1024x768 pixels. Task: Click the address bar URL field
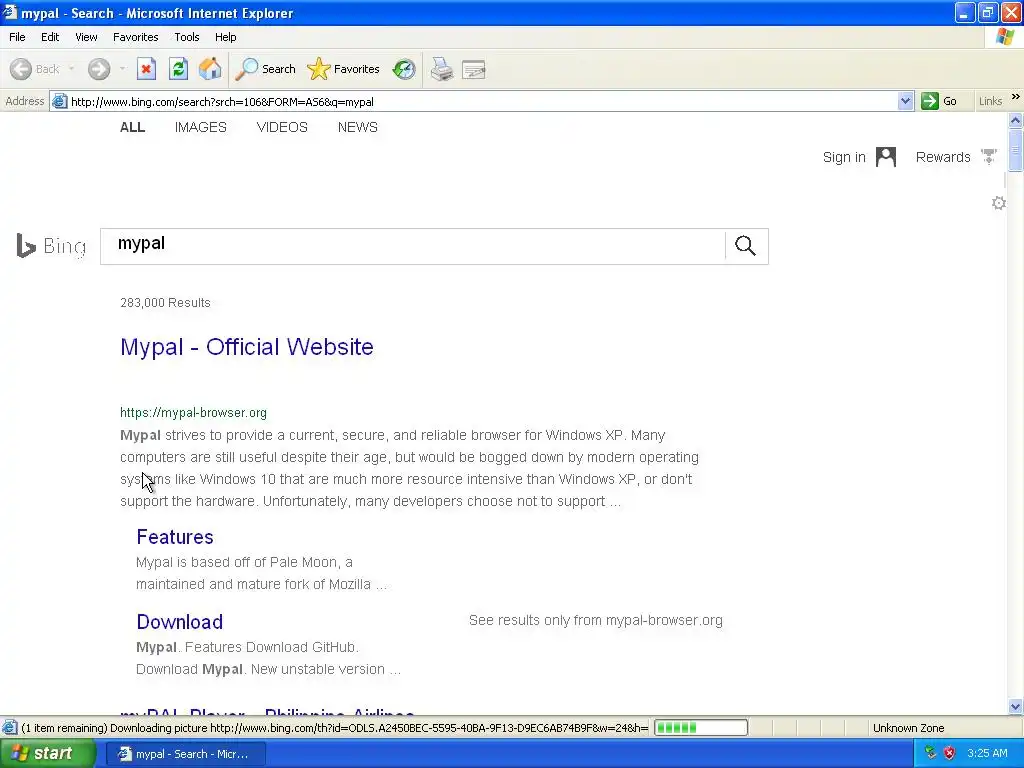[482, 102]
